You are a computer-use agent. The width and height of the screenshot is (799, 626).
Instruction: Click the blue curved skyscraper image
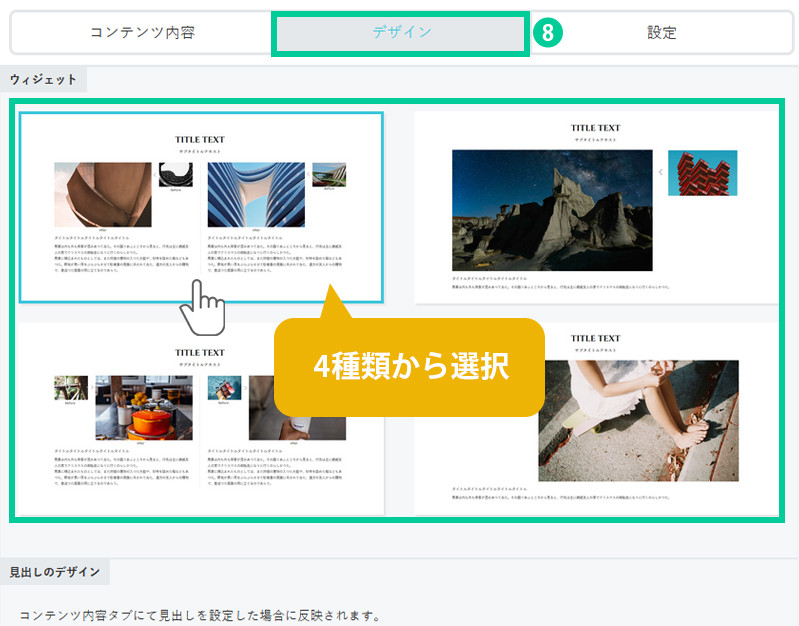point(255,195)
